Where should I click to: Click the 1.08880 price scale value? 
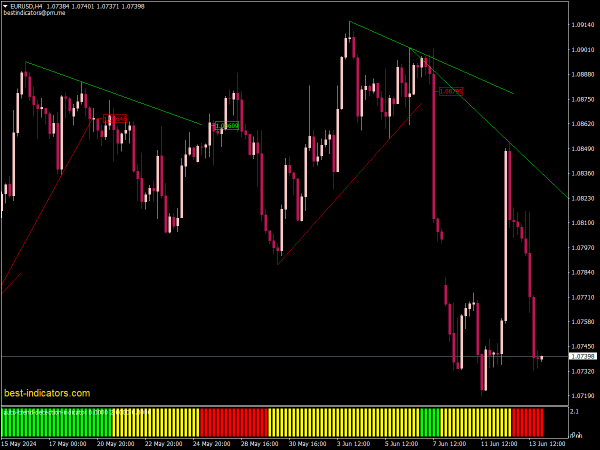pos(583,75)
